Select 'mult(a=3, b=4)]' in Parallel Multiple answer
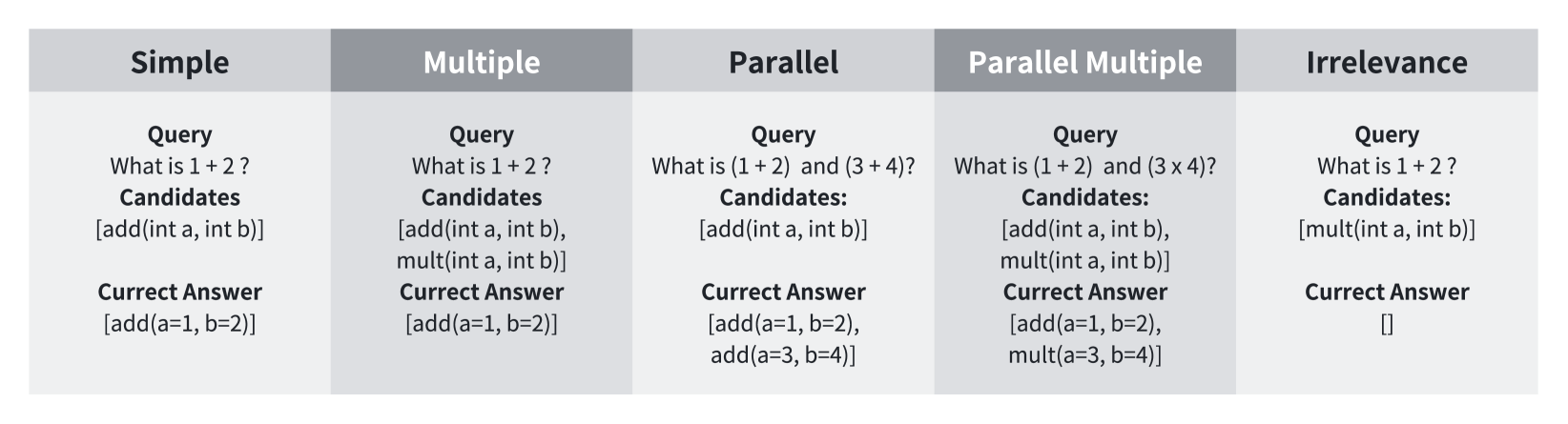This screenshot has width=1568, height=424. (1084, 355)
